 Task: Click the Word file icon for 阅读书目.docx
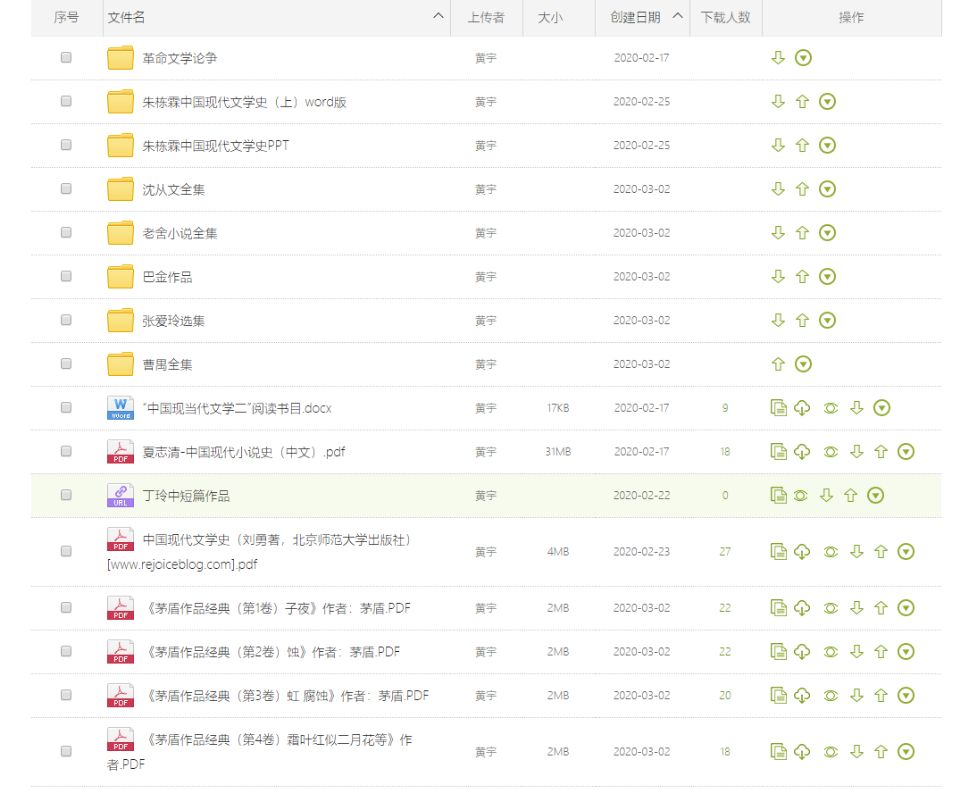point(120,408)
